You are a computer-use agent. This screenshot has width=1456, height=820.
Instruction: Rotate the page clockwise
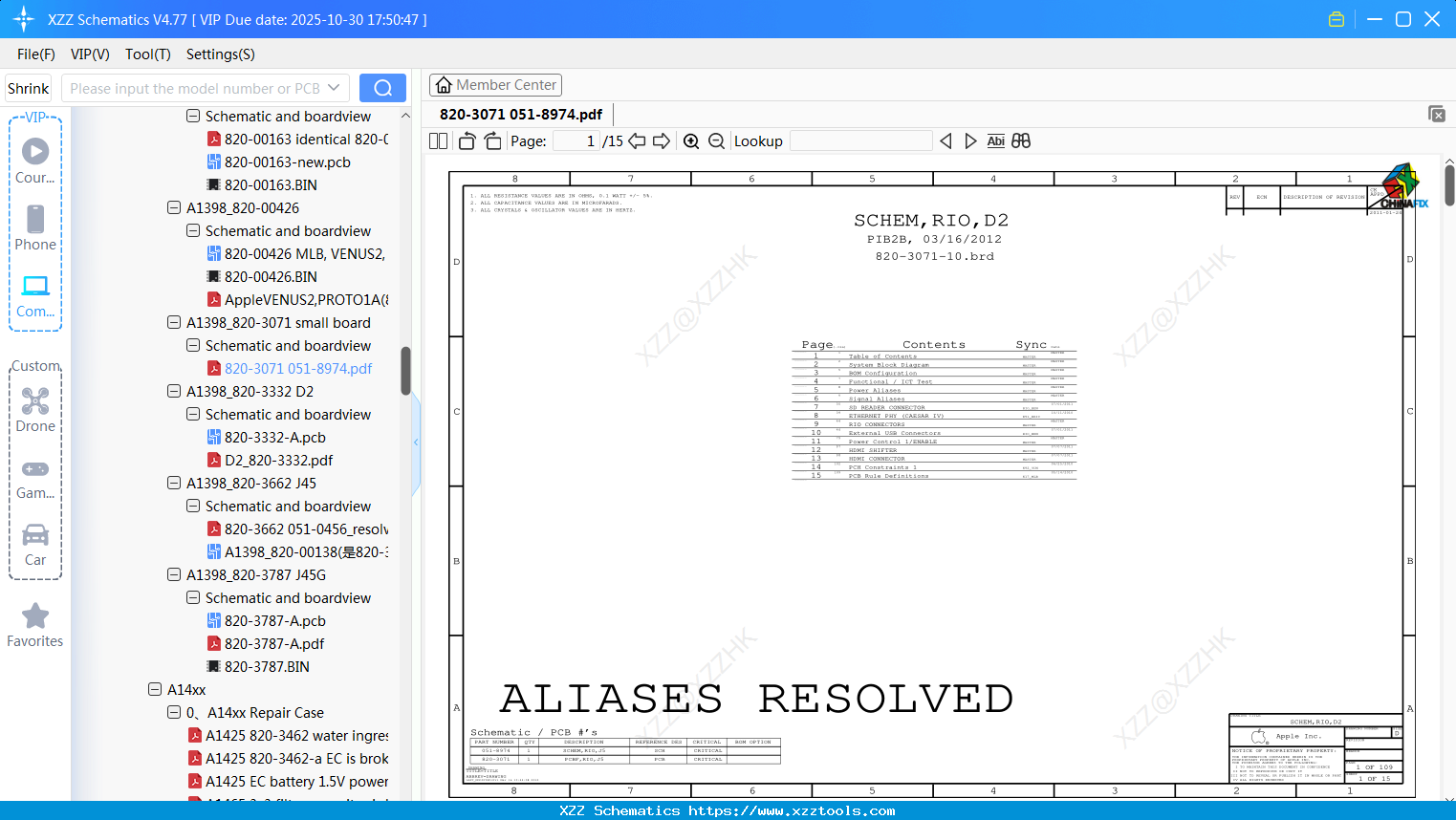(x=493, y=140)
